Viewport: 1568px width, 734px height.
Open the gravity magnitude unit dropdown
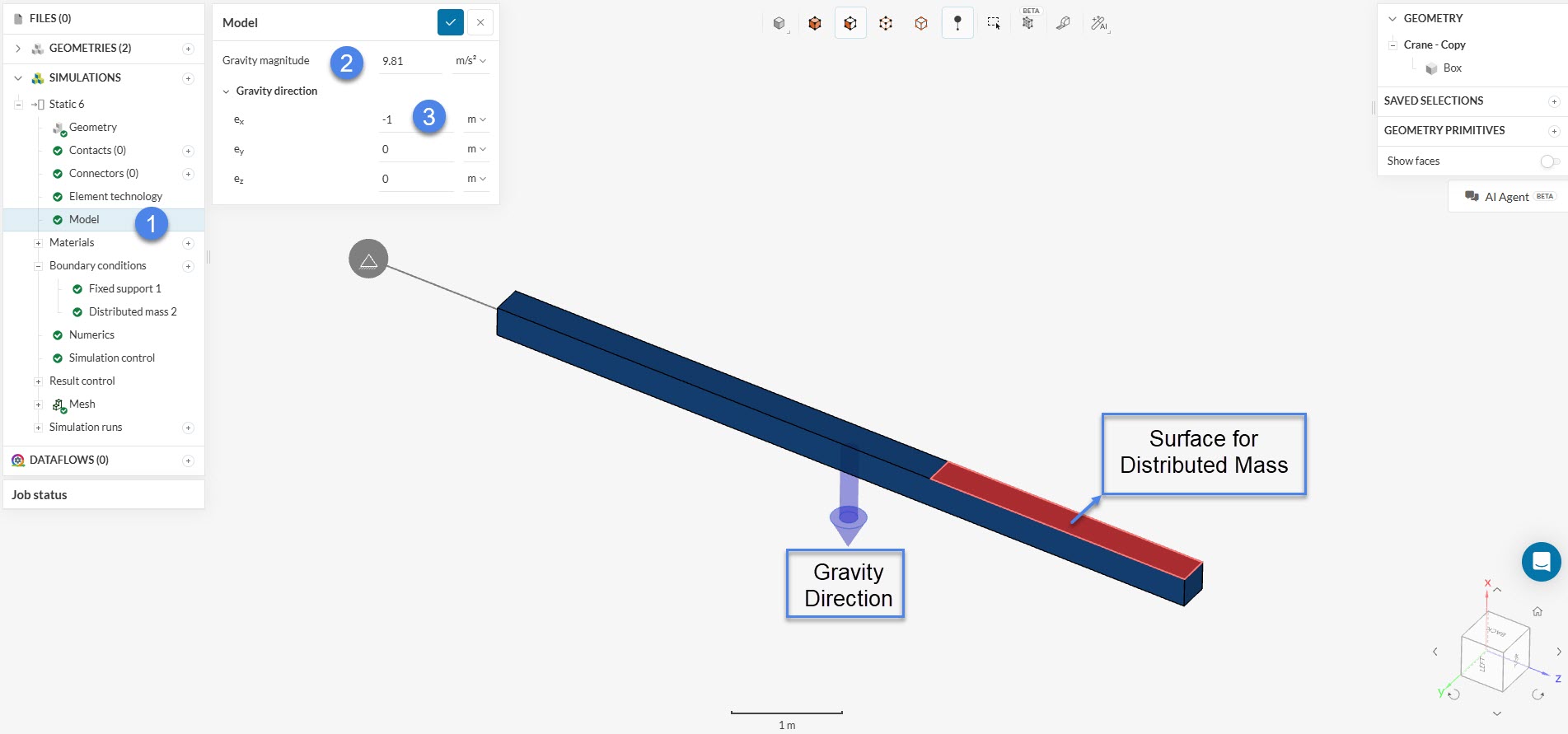(x=471, y=61)
